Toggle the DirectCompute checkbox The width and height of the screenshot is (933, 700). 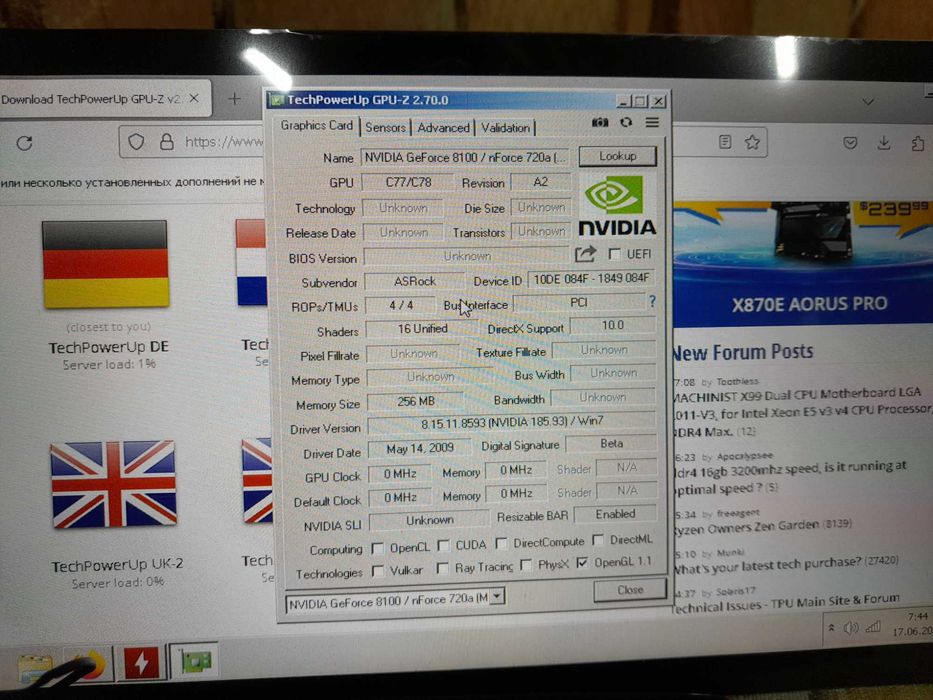click(501, 543)
